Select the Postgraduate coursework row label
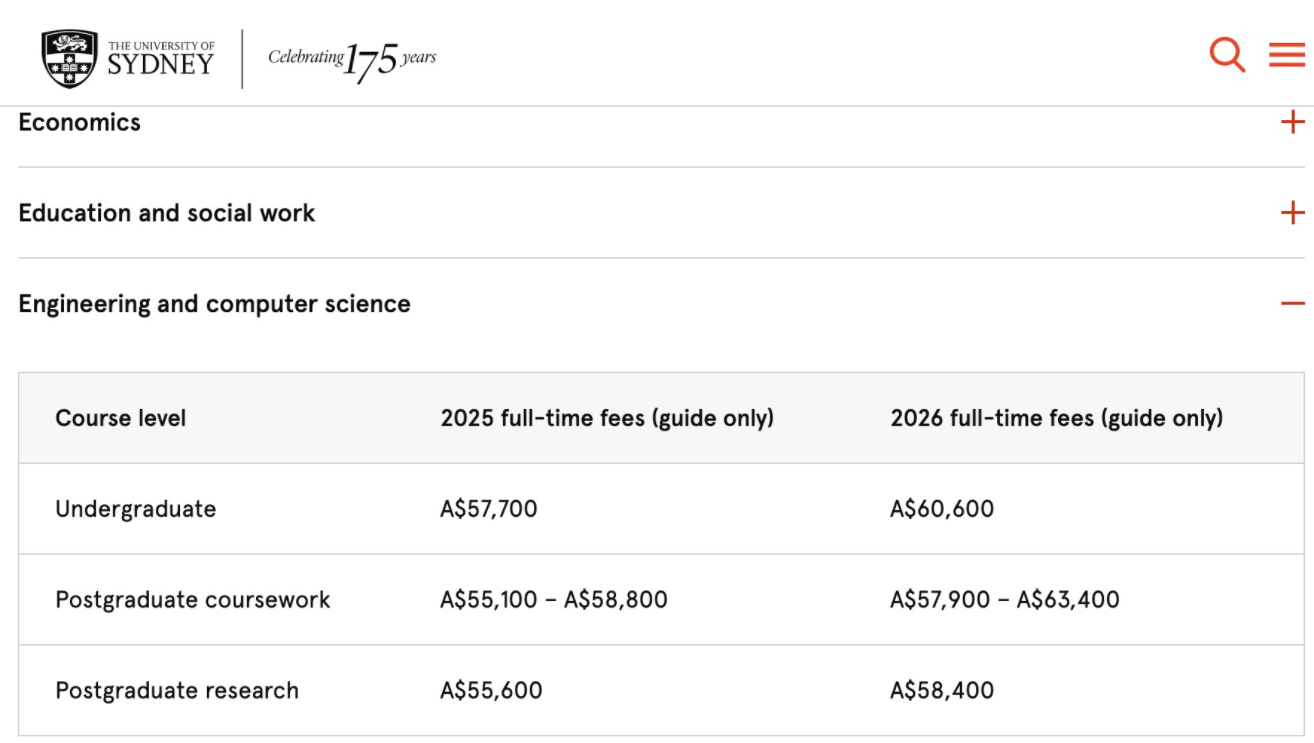This screenshot has width=1314, height=743. (x=192, y=600)
